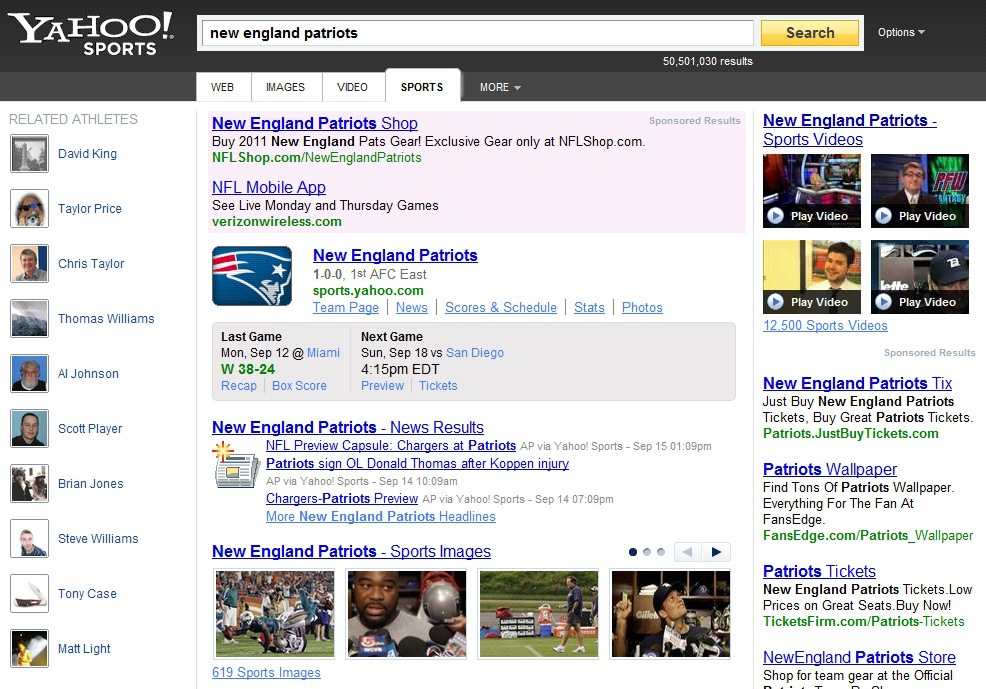The image size is (986, 689).
Task: Click the Yahoo! Sports logo
Action: click(91, 33)
